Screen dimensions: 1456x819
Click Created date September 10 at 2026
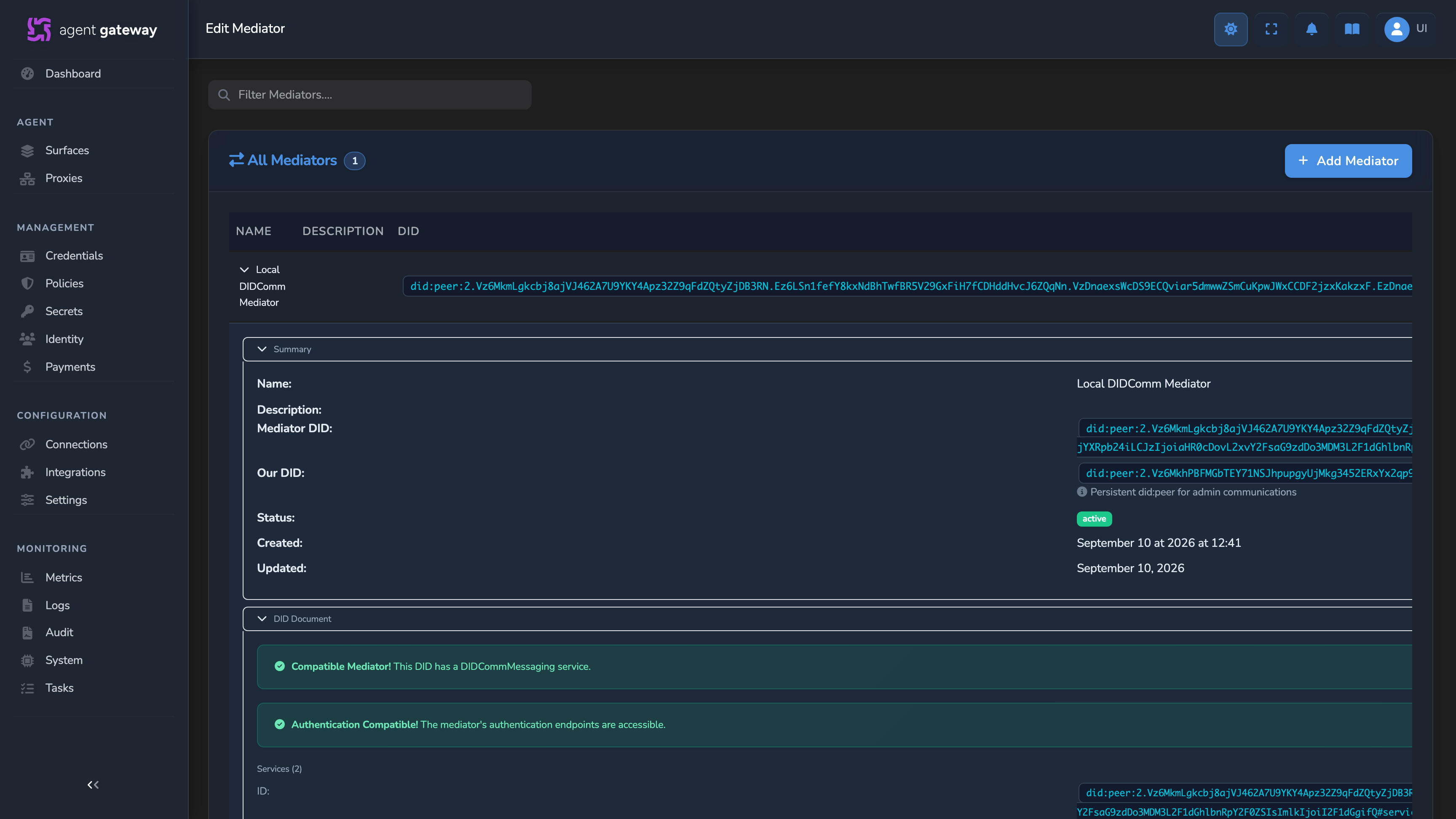coord(1159,543)
